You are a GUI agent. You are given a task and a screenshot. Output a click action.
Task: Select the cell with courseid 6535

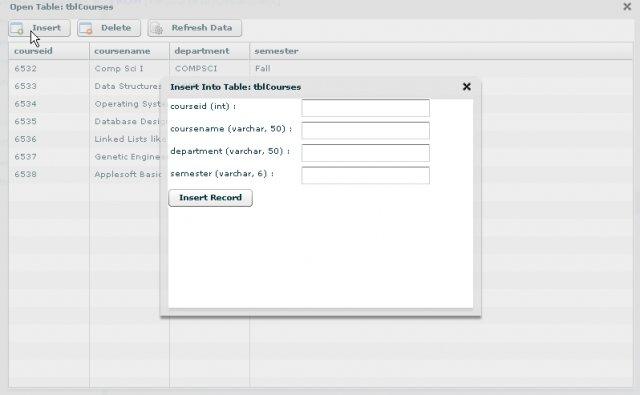[49, 121]
